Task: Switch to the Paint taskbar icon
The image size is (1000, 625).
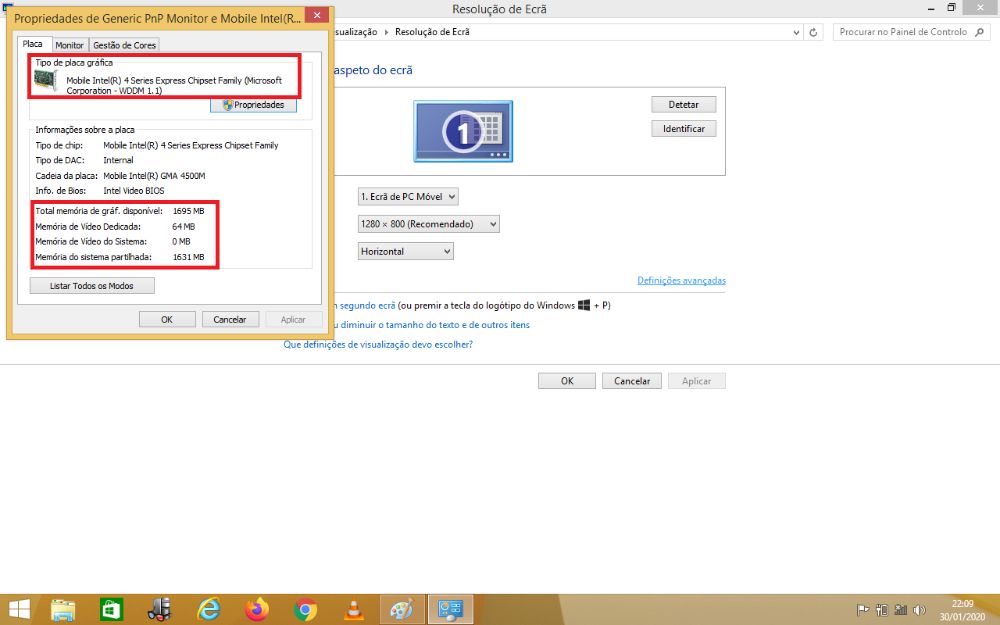Action: tap(402, 610)
